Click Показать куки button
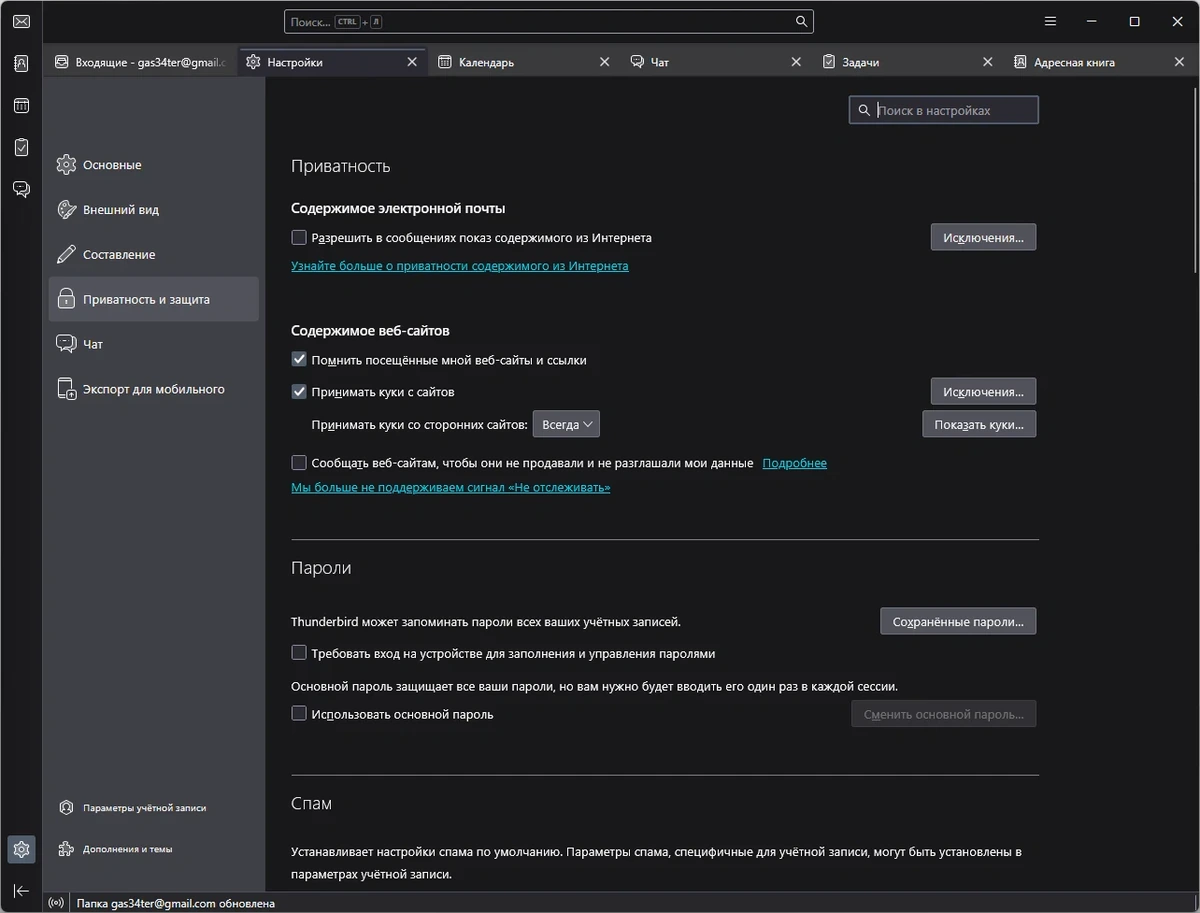Image resolution: width=1200 pixels, height=913 pixels. (x=979, y=424)
